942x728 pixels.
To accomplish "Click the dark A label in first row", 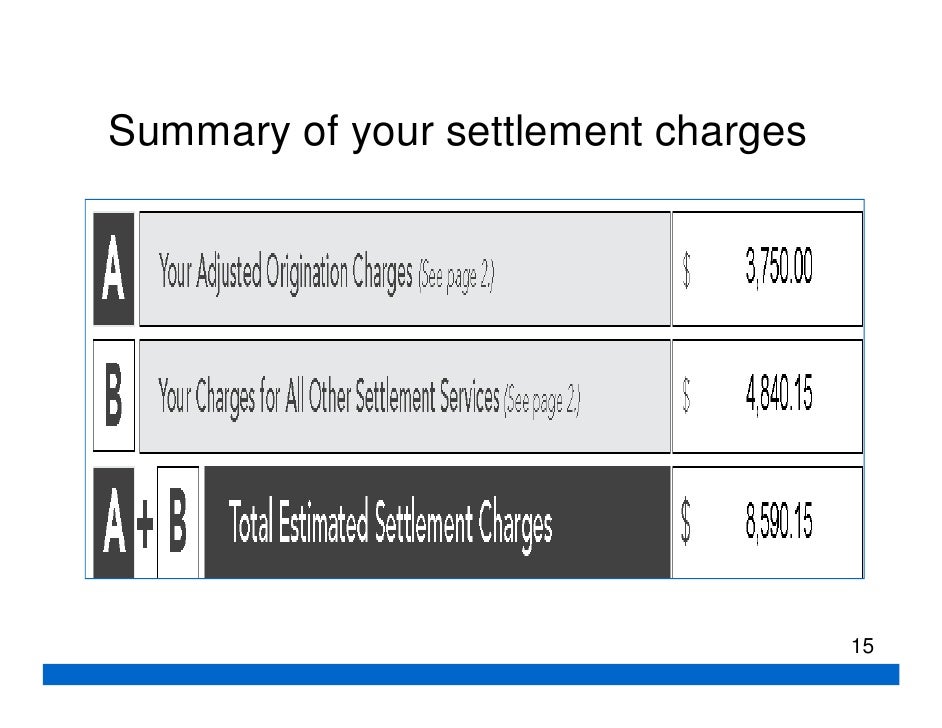I will point(114,268).
